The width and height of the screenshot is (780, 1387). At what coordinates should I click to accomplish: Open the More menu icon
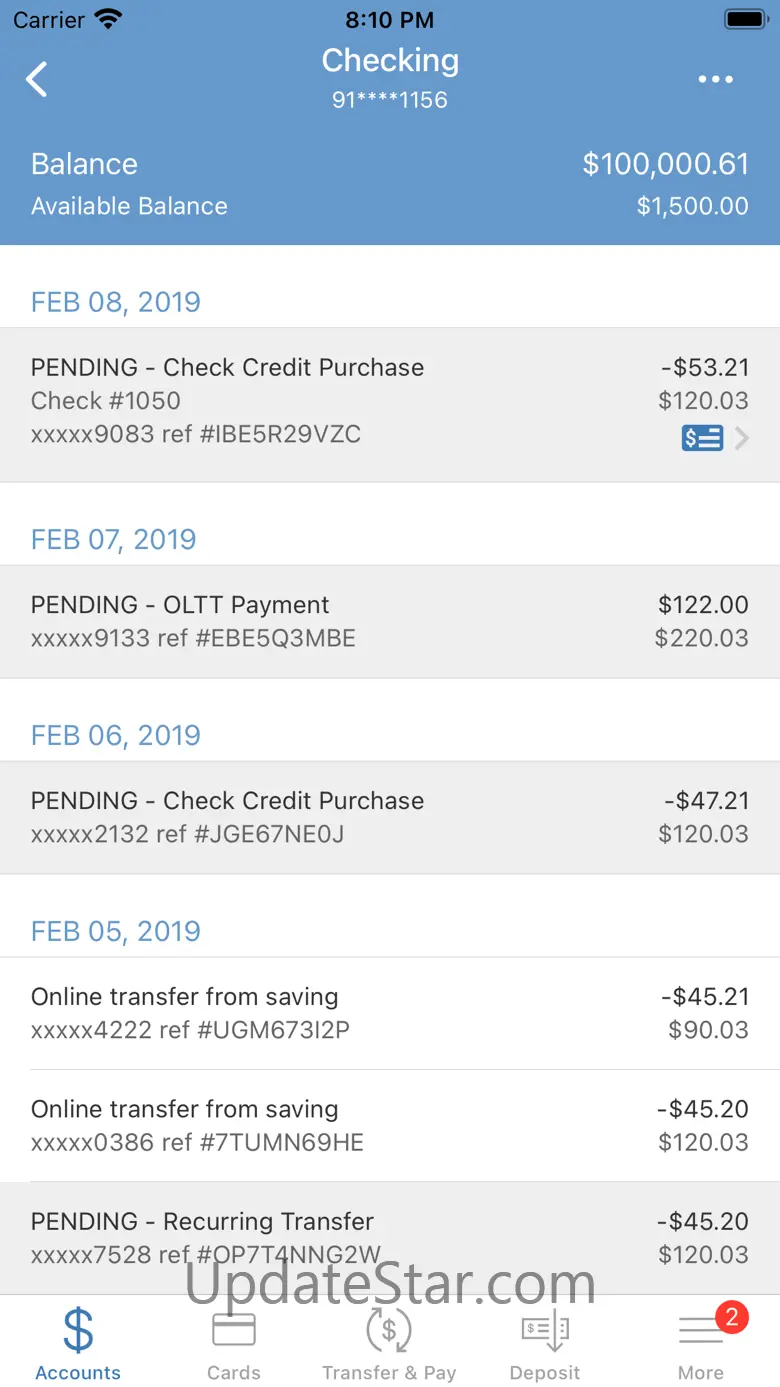pyautogui.click(x=700, y=1332)
